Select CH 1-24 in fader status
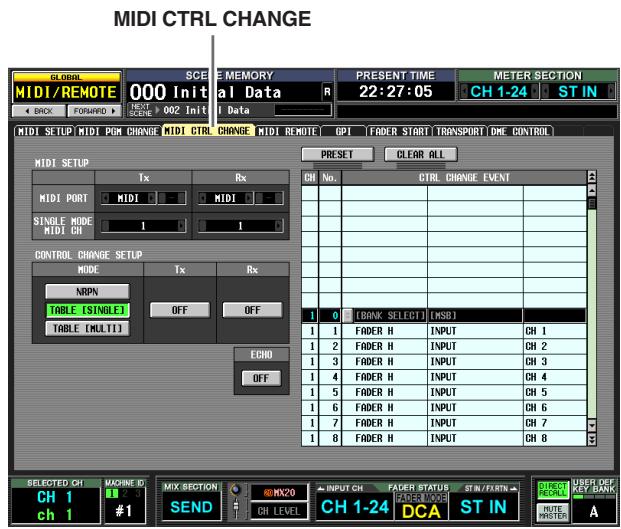Screen dimensions: 621x529 (355, 507)
